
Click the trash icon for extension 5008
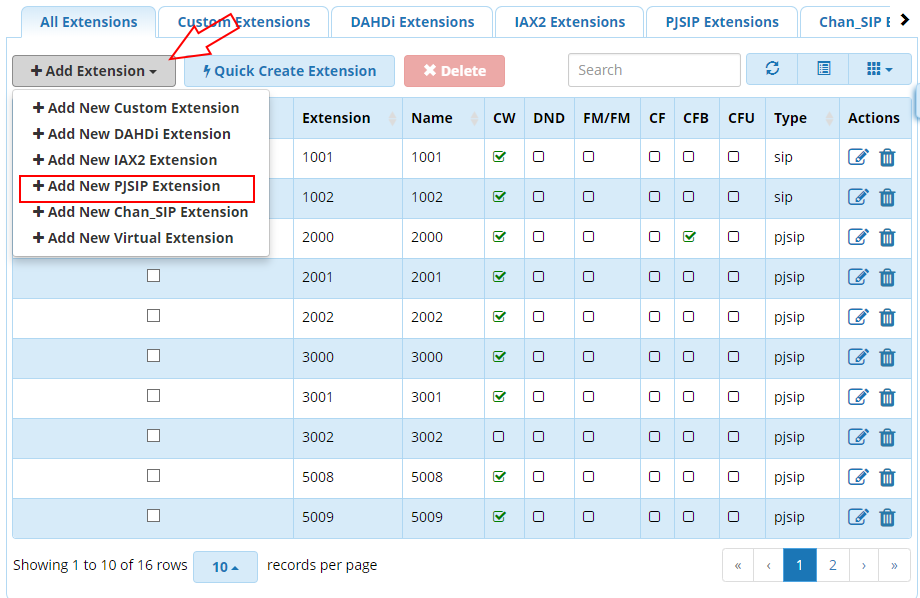coord(887,477)
